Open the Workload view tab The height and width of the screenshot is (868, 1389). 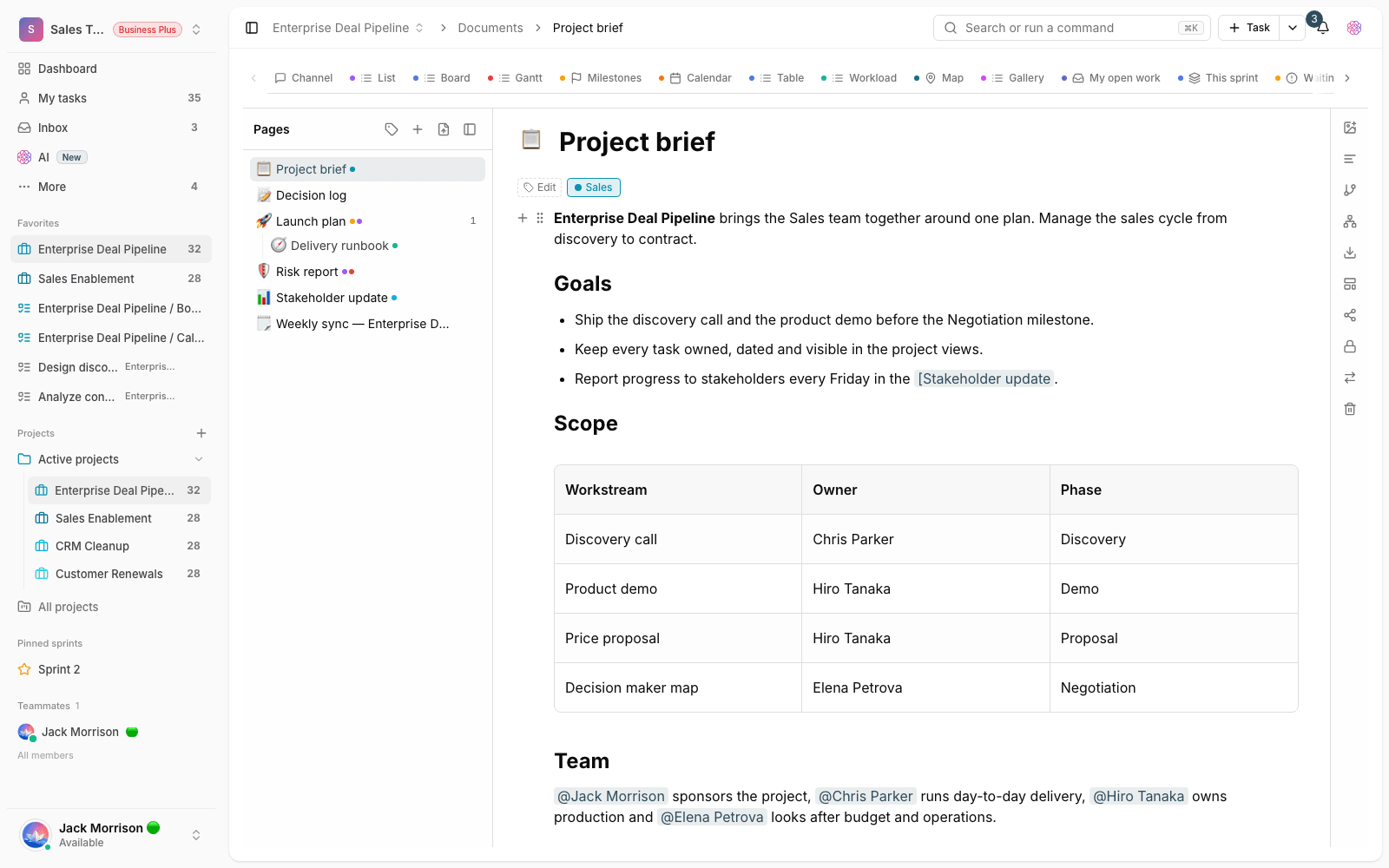859,78
